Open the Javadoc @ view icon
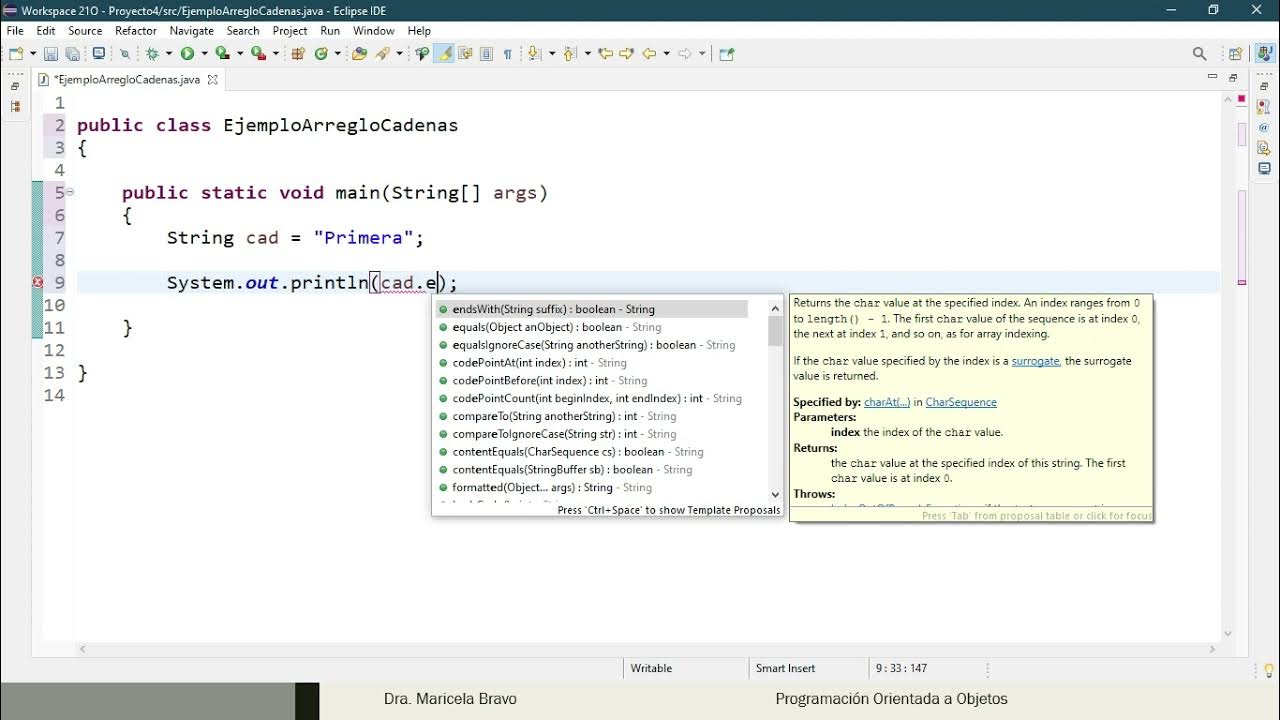 click(x=1264, y=126)
